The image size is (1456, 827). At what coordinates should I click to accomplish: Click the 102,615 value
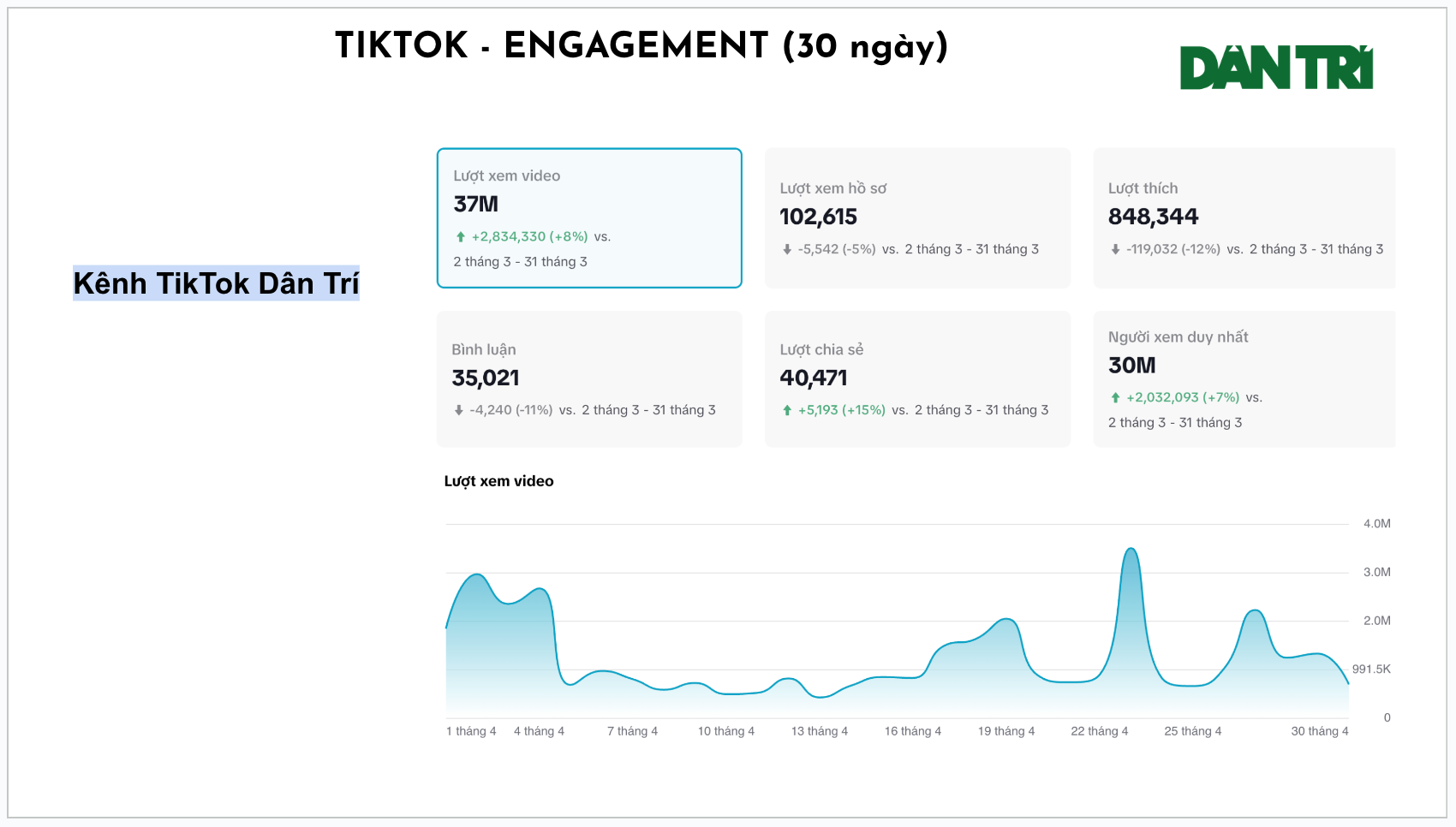pyautogui.click(x=818, y=217)
